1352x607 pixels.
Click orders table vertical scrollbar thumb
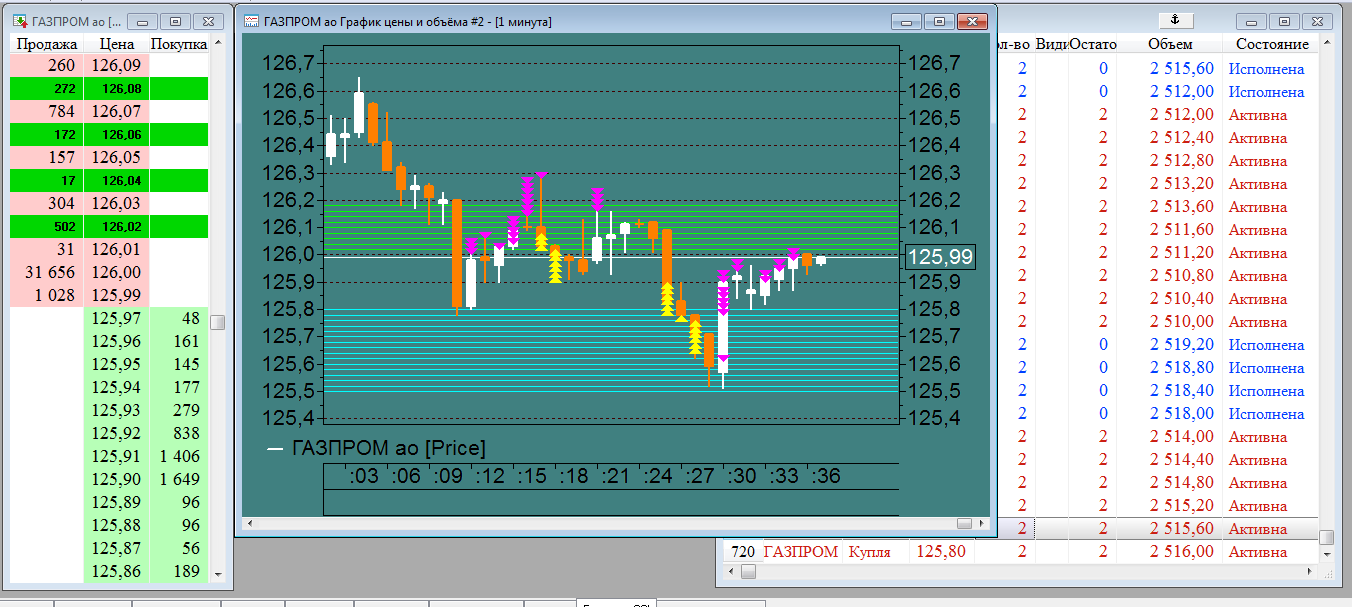[1326, 538]
